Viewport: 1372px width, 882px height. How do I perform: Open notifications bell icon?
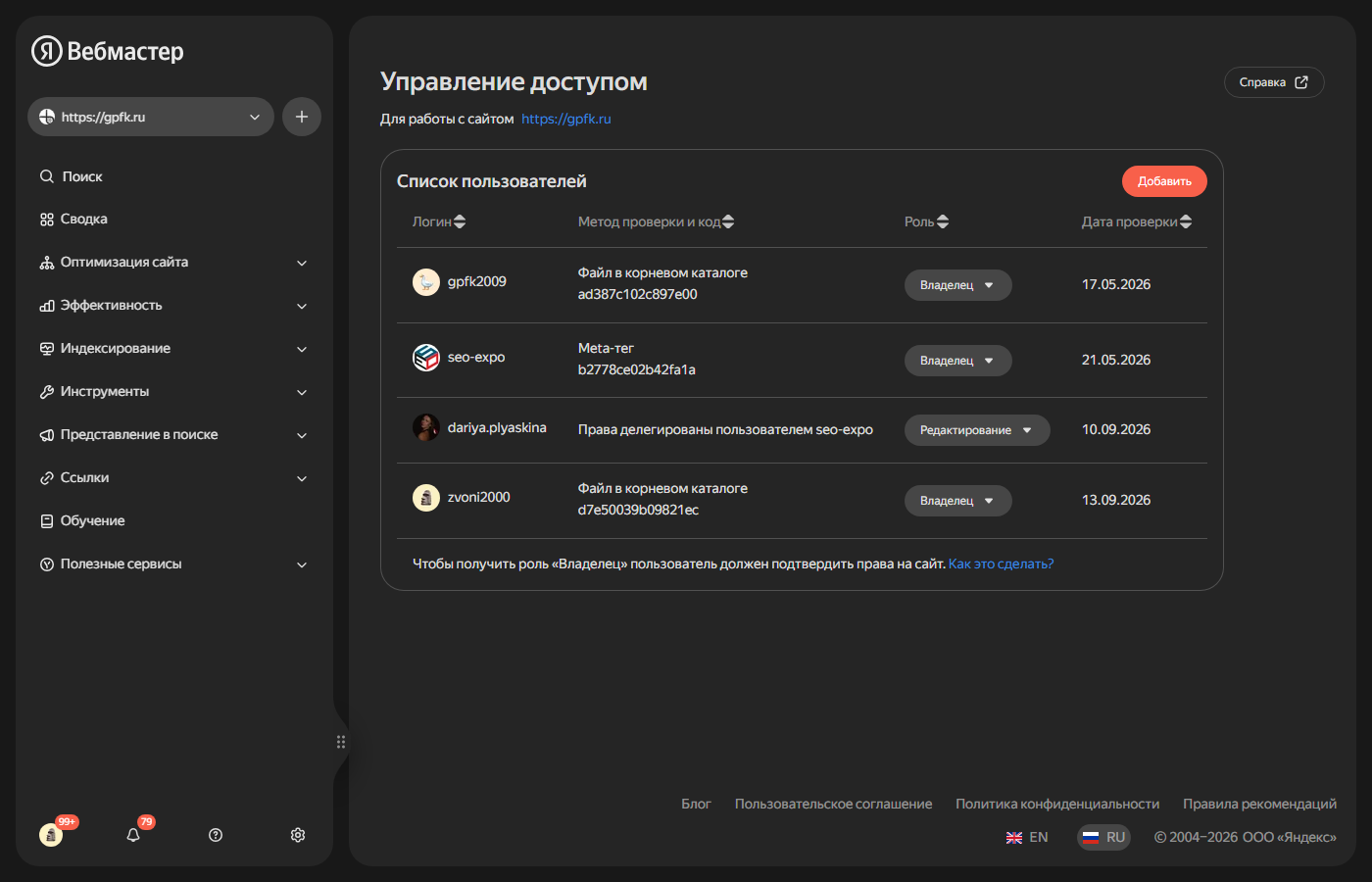133,835
